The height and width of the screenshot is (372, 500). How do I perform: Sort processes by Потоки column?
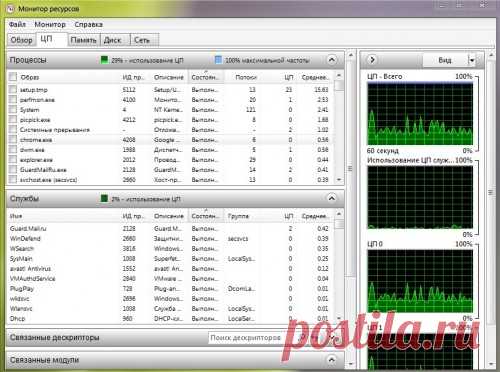[x=246, y=77]
